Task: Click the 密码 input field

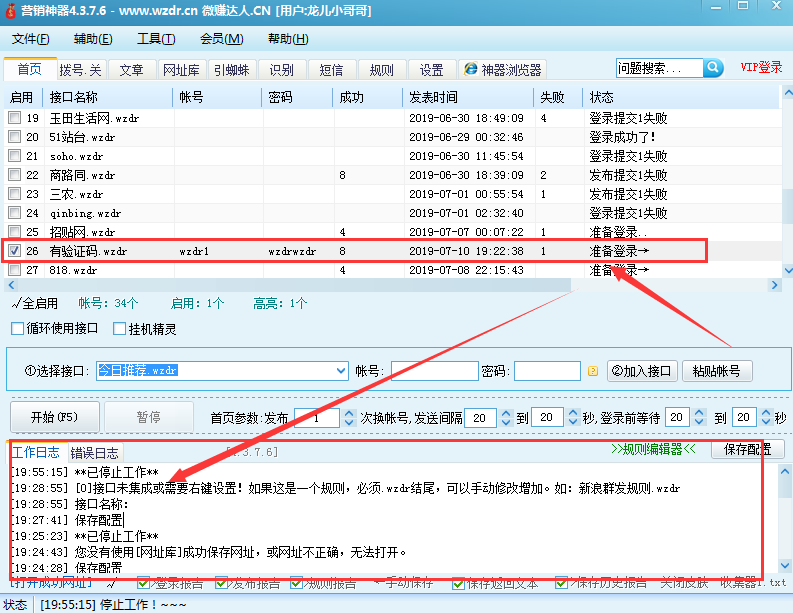Action: point(547,371)
